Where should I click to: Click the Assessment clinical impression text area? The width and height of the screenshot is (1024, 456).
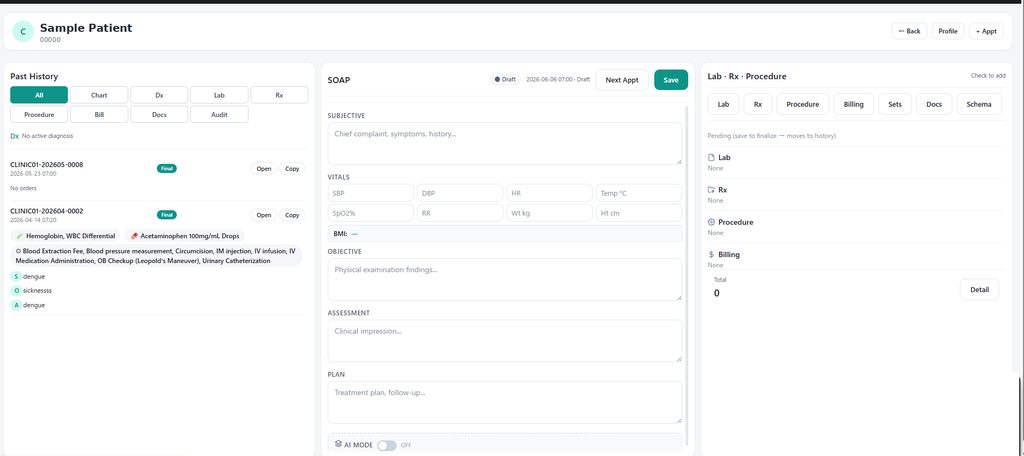505,341
